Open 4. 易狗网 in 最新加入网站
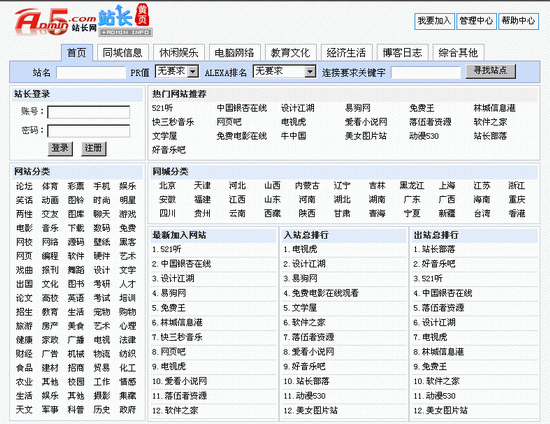This screenshot has height=424, width=550. (169, 293)
